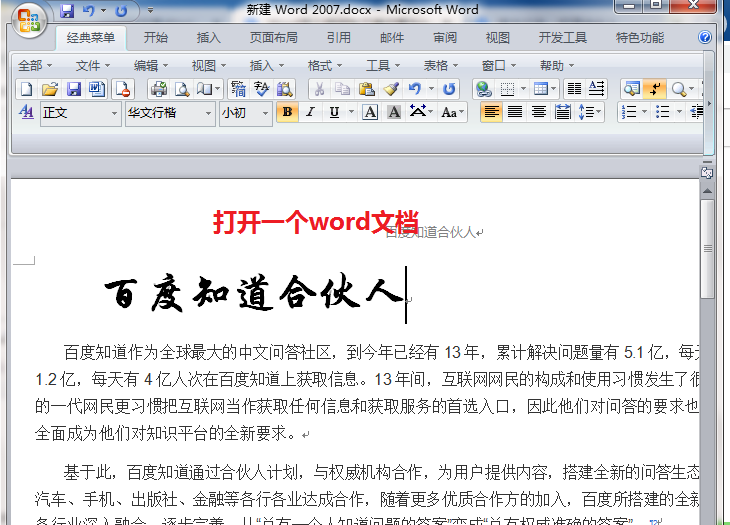Apply character shading A icon
Viewport: 730px width, 525px height.
pyautogui.click(x=394, y=112)
